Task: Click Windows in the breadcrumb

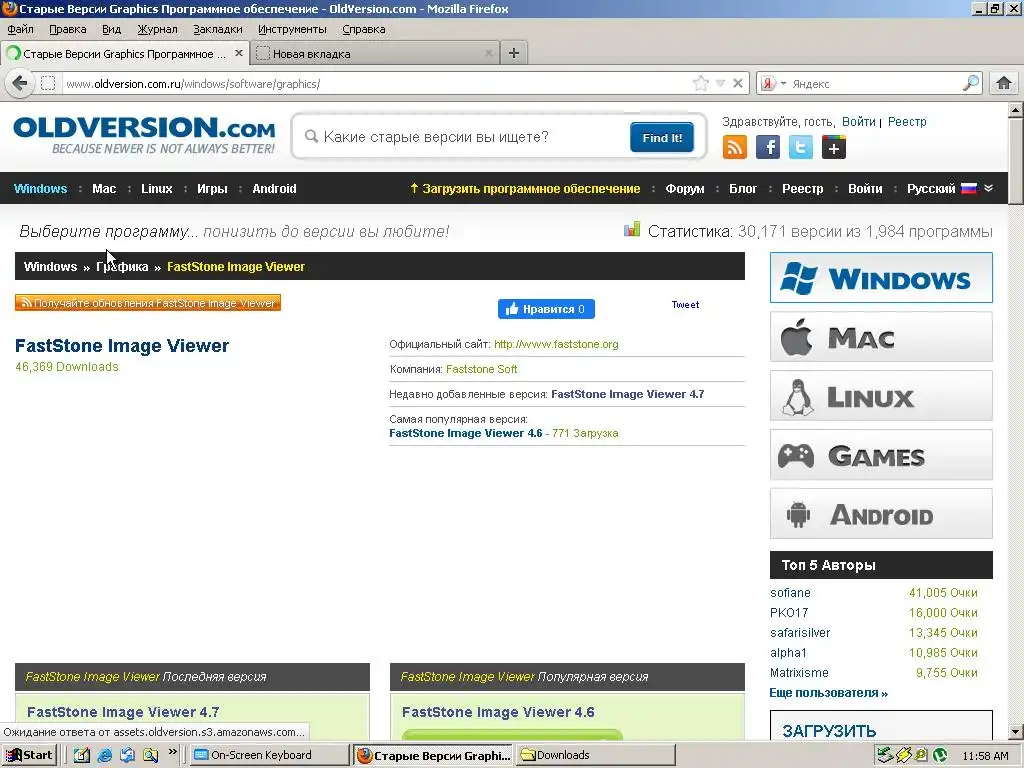Action: coord(50,266)
